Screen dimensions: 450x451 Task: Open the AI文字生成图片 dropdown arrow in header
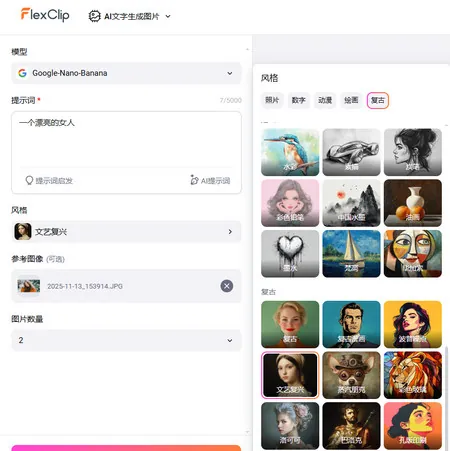[x=168, y=16]
